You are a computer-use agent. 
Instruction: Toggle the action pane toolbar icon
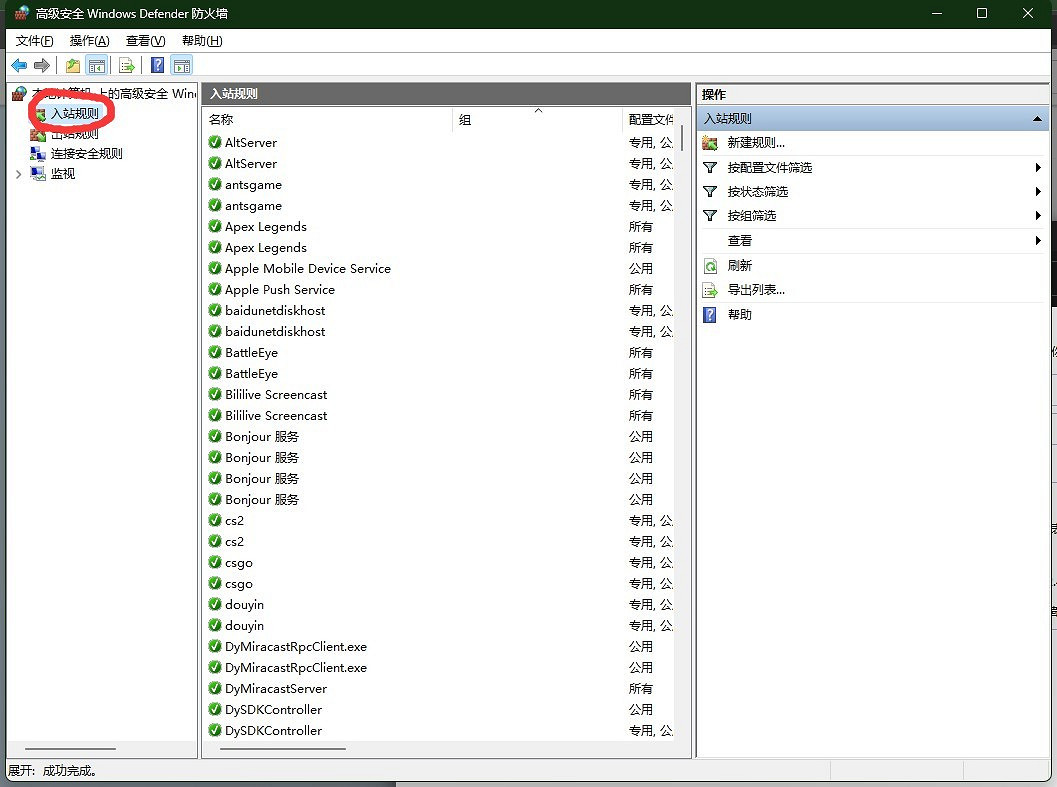coord(181,66)
